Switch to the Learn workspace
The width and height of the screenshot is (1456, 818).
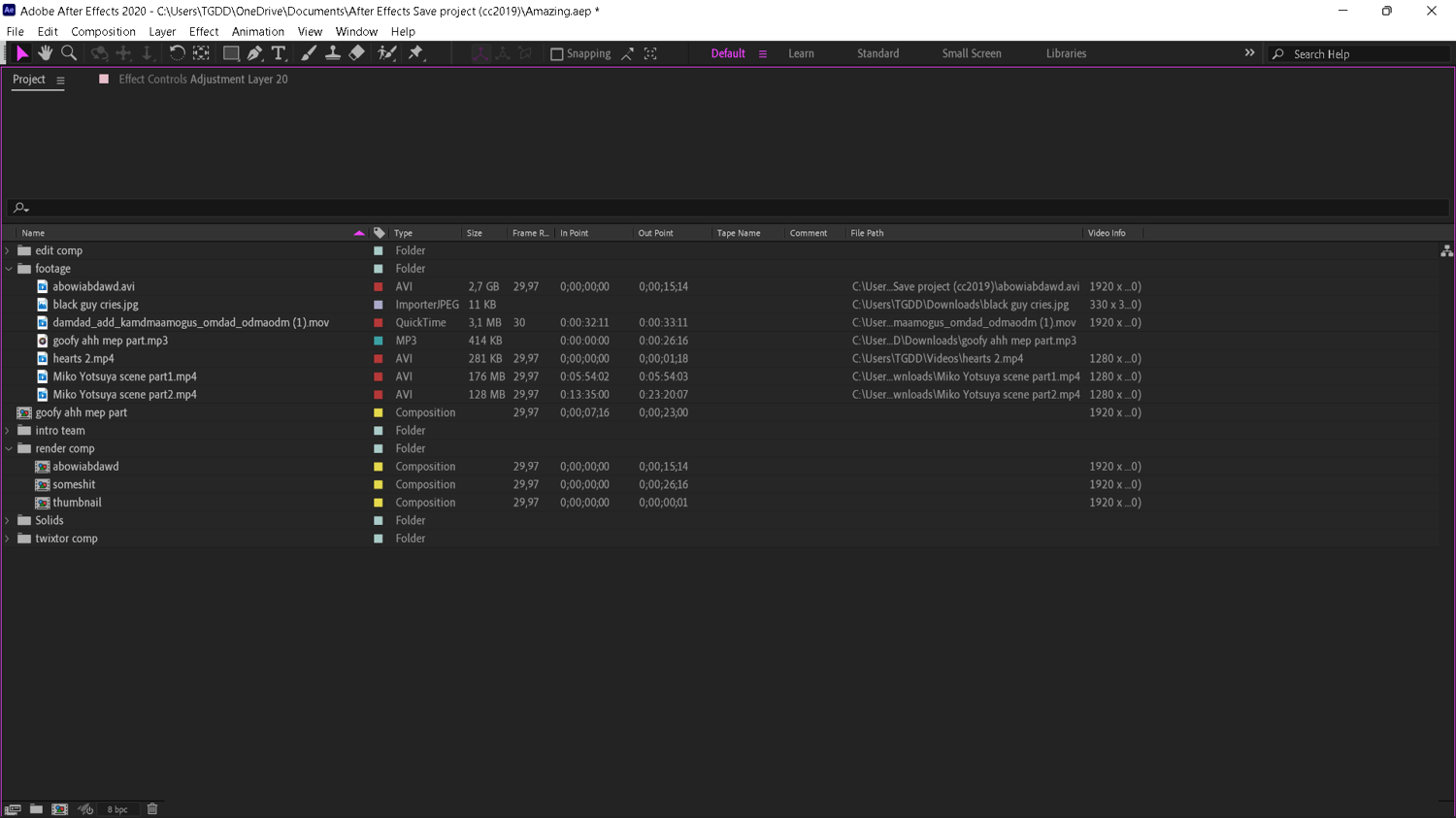click(x=801, y=54)
